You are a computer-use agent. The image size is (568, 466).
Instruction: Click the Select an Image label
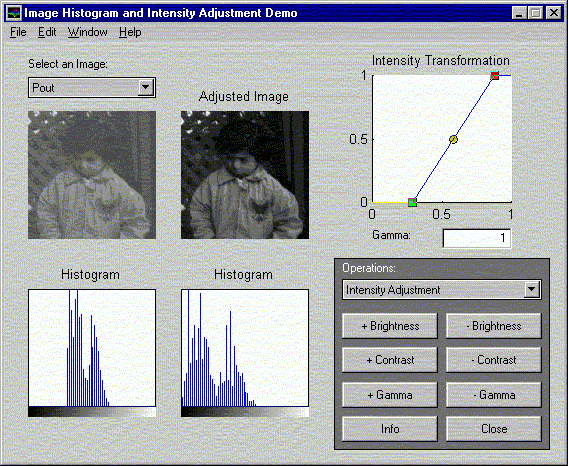pos(68,64)
